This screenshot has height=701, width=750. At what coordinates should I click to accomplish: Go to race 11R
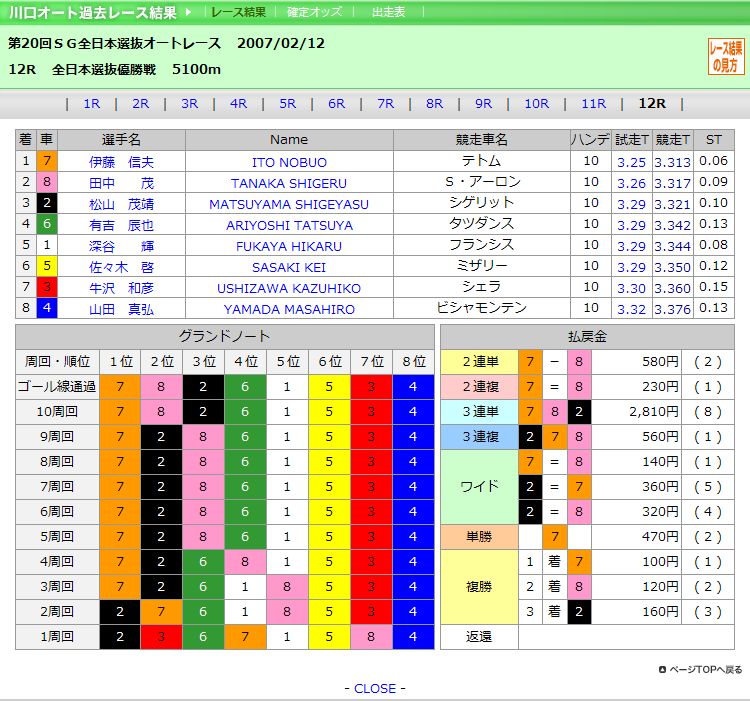(x=594, y=104)
